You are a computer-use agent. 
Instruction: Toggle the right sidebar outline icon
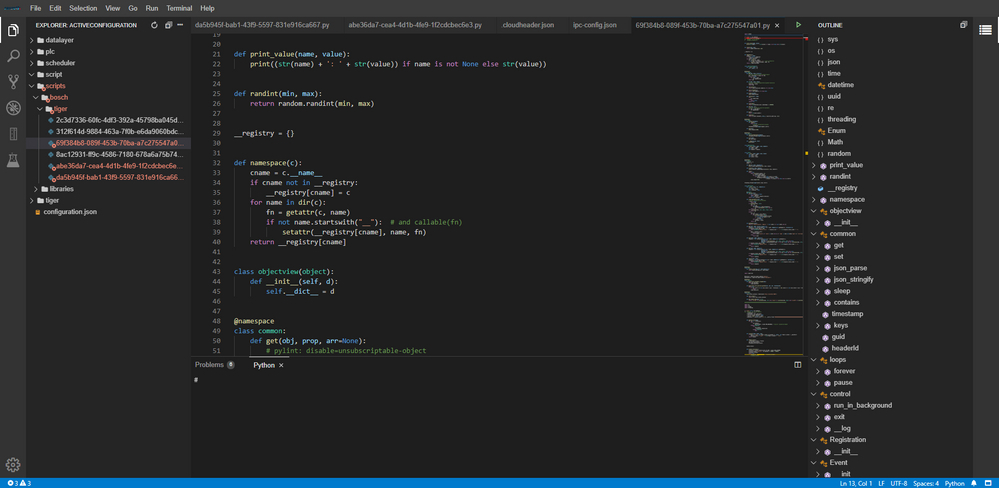click(986, 31)
